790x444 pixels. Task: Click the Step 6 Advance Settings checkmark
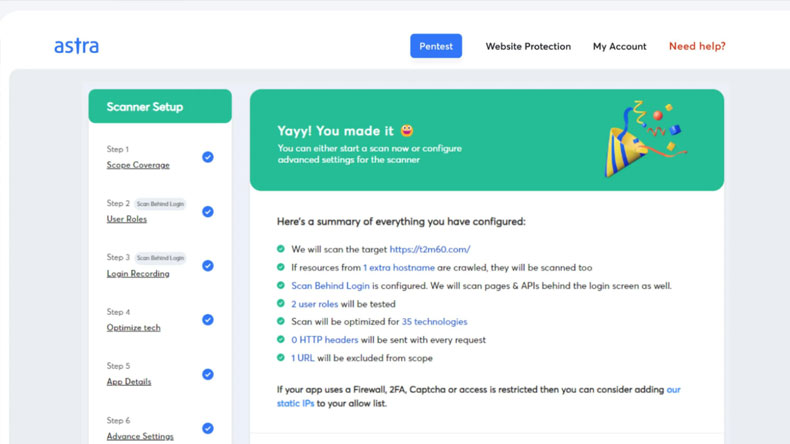[208, 428]
